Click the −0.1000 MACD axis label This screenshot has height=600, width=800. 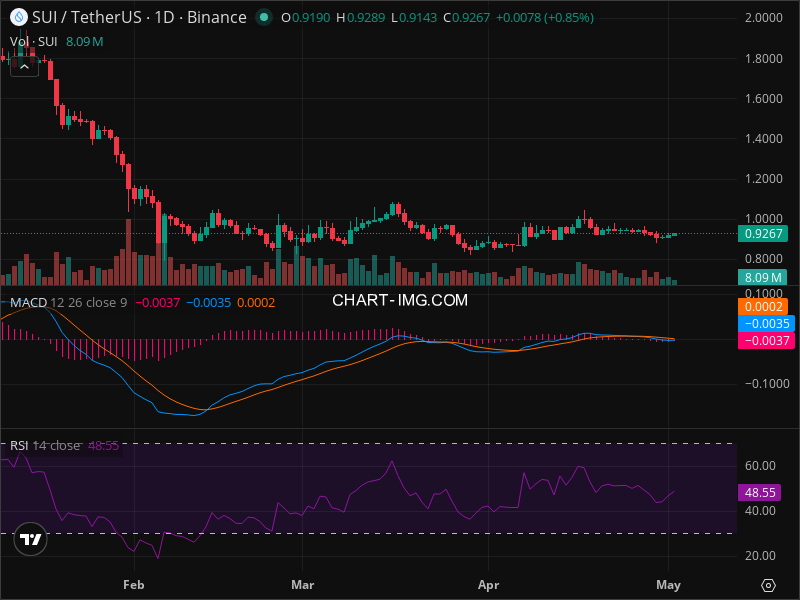click(767, 384)
